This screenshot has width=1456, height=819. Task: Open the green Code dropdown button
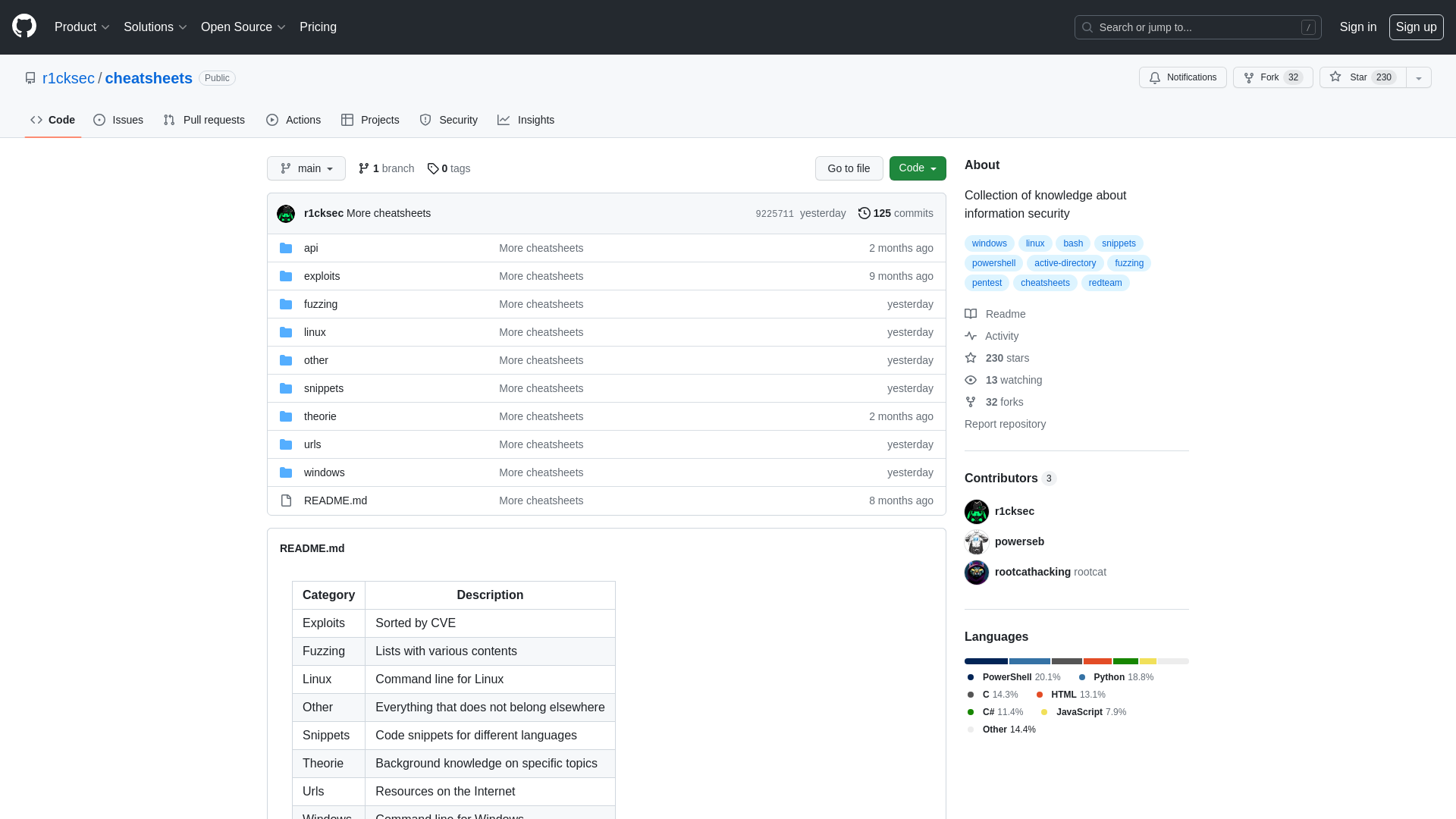[918, 168]
